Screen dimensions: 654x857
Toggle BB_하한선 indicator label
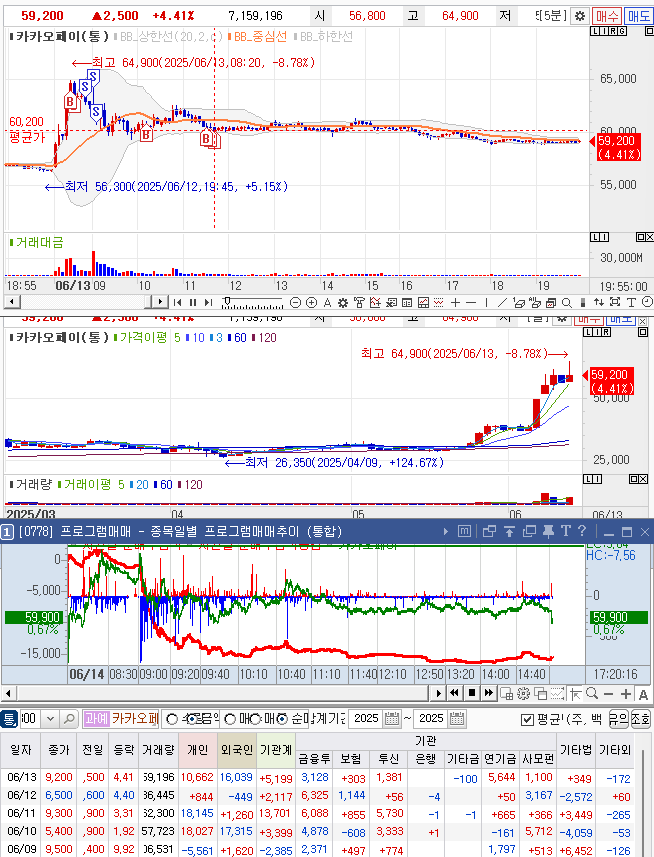[x=323, y=37]
